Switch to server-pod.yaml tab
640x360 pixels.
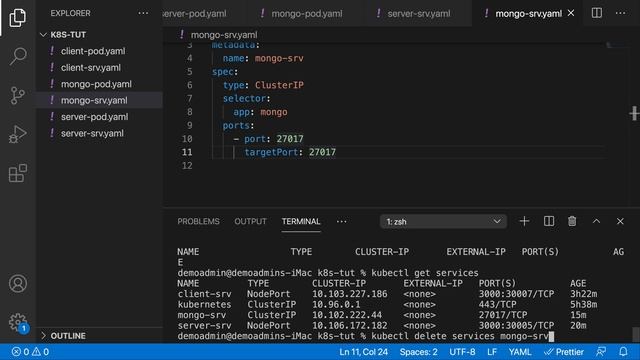195,13
